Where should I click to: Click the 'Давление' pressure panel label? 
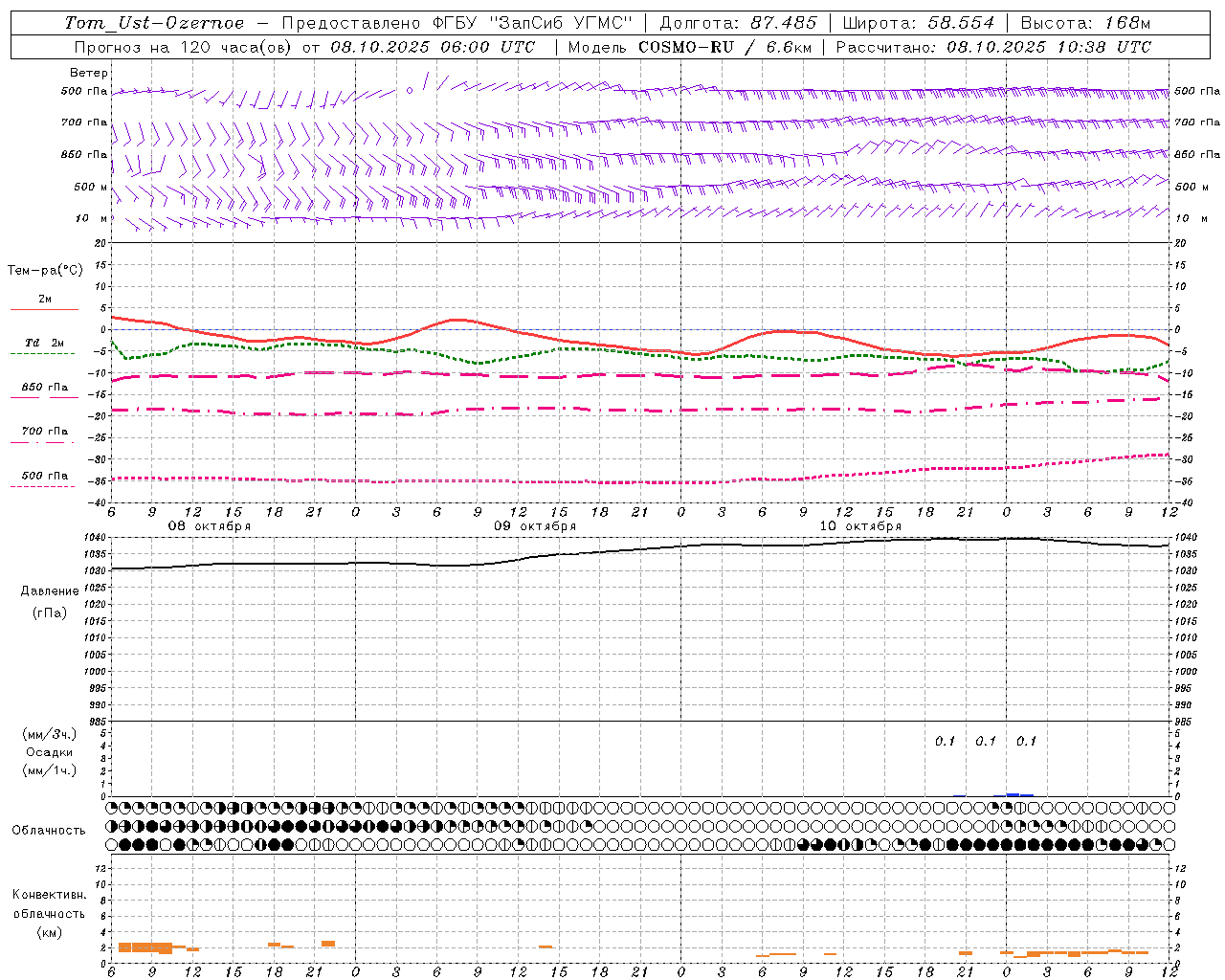point(49,591)
